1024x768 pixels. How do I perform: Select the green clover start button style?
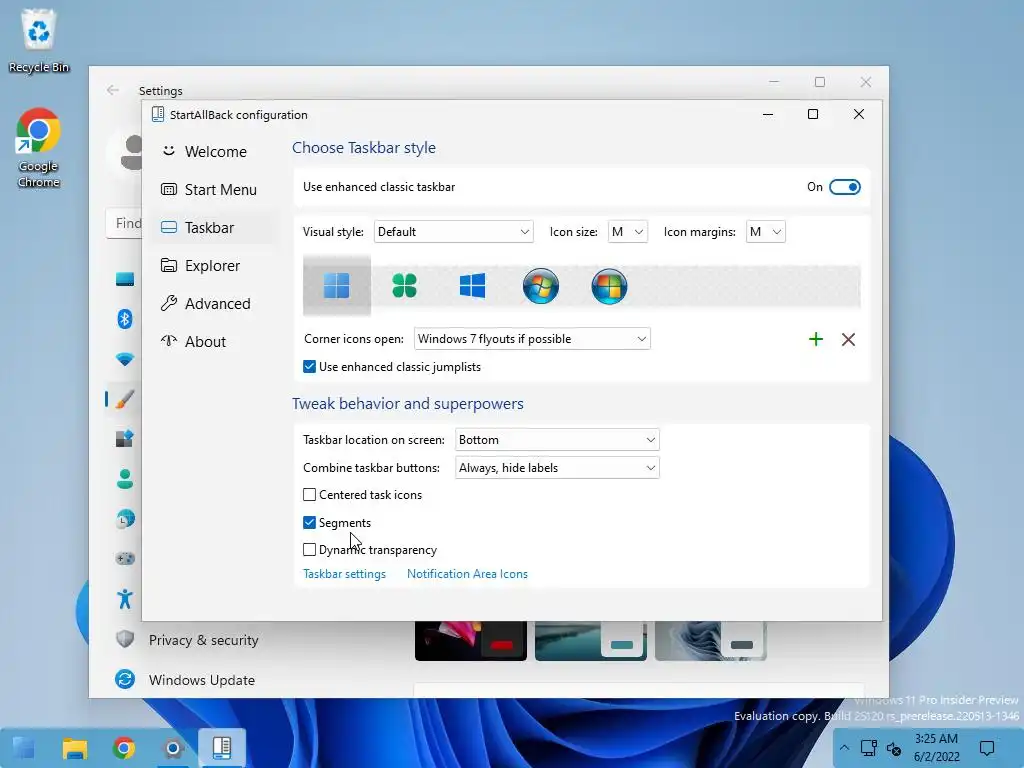404,285
